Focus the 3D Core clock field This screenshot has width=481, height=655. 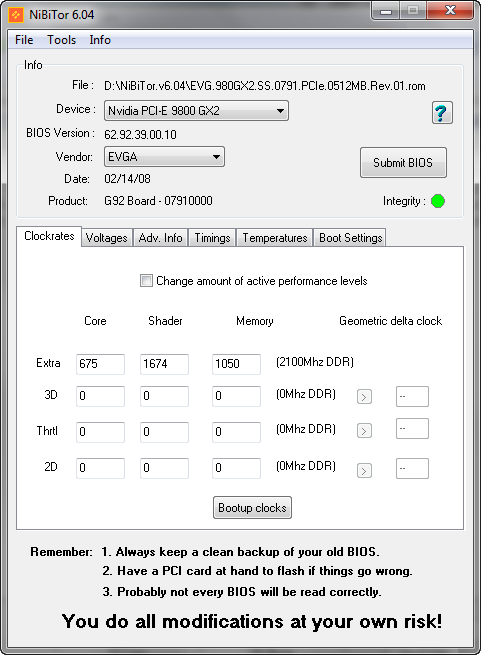(100, 396)
